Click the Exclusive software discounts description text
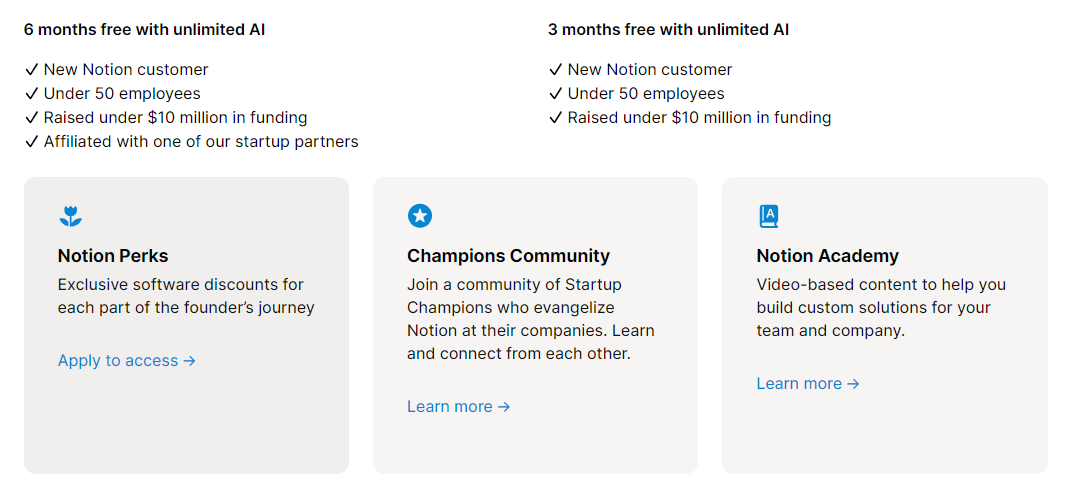Screen dimensions: 1073x493 [x=186, y=296]
